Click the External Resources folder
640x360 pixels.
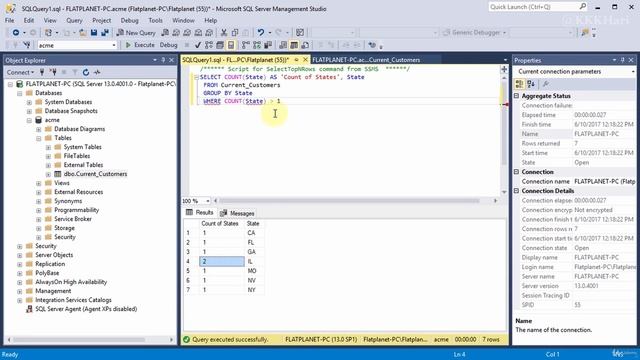coord(78,192)
